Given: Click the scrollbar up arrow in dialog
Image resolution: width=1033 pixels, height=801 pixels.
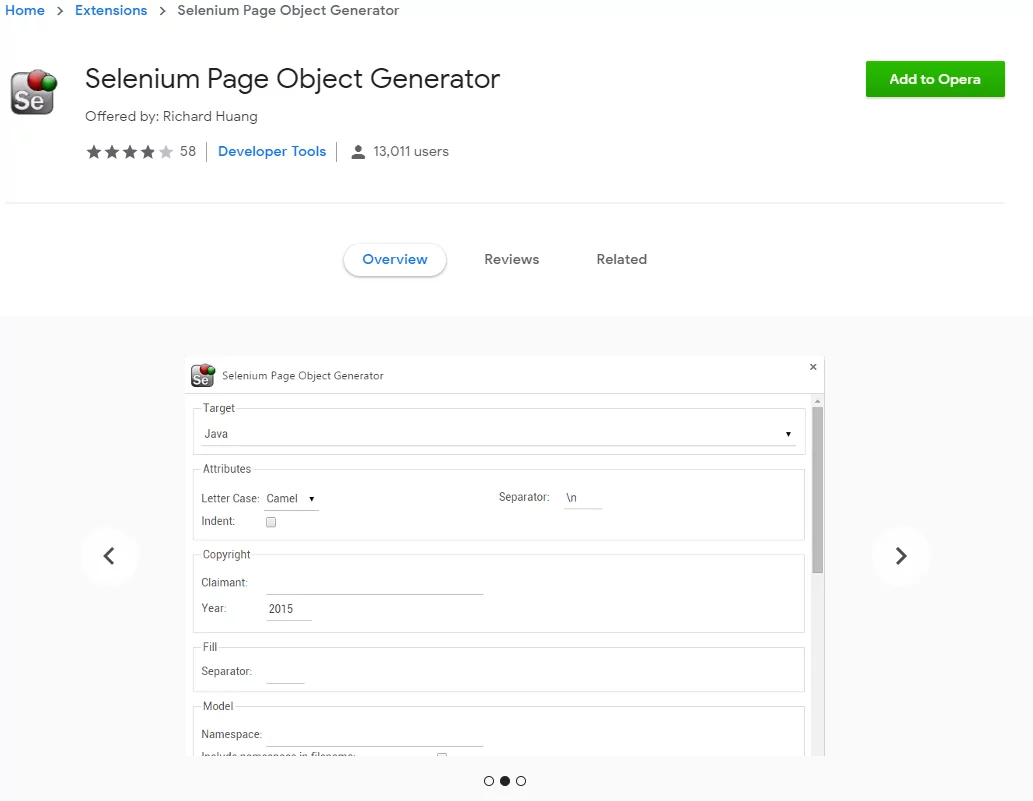Looking at the screenshot, I should click(818, 400).
